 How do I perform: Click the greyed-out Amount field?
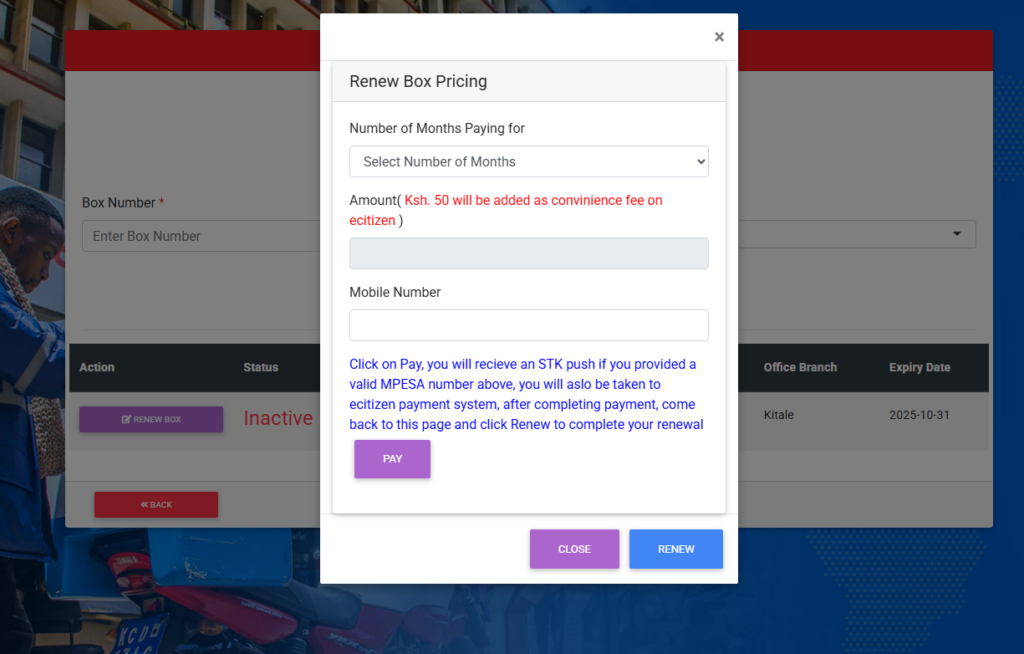click(528, 254)
